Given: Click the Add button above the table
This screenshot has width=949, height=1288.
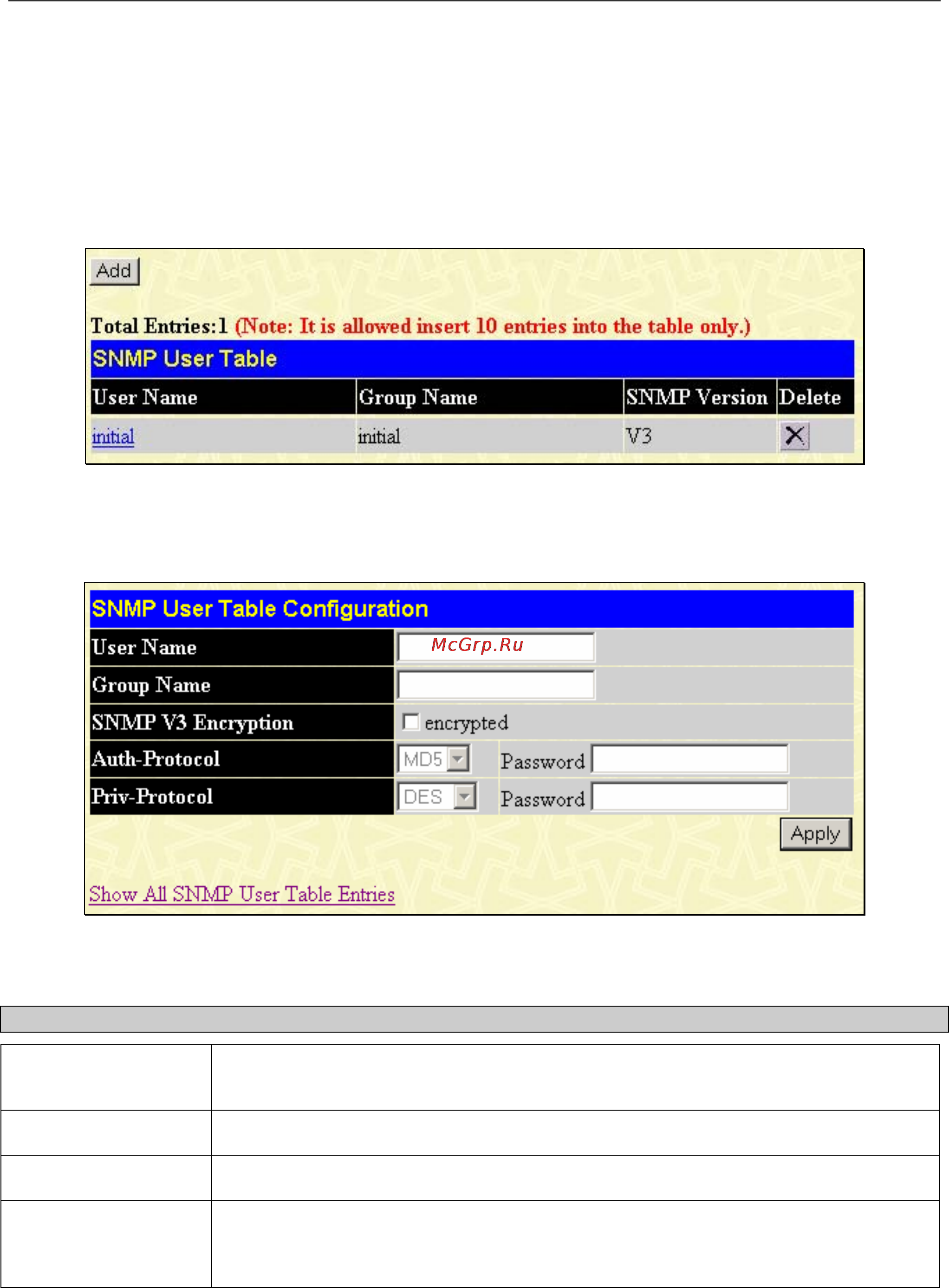Looking at the screenshot, I should 114,271.
